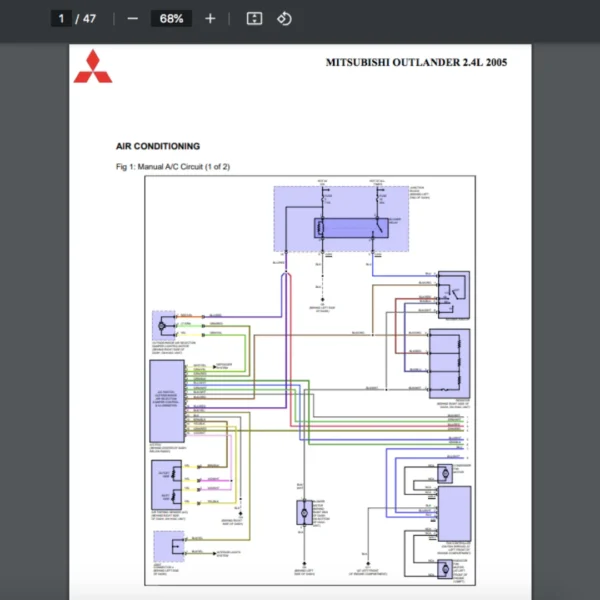Click the page number input field
The width and height of the screenshot is (600, 600).
pos(61,19)
